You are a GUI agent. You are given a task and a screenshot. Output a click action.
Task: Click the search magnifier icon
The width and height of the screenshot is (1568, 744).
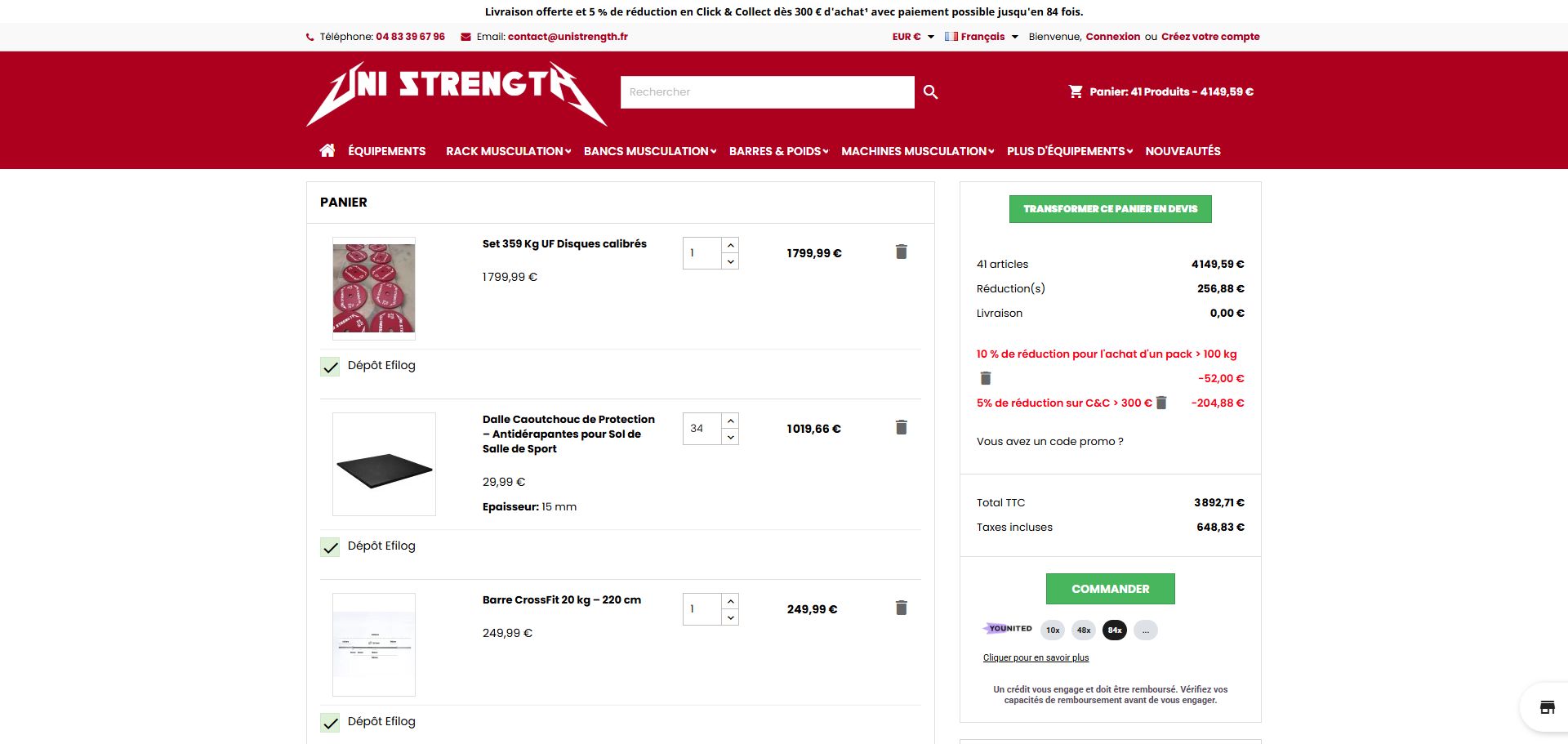tap(930, 92)
